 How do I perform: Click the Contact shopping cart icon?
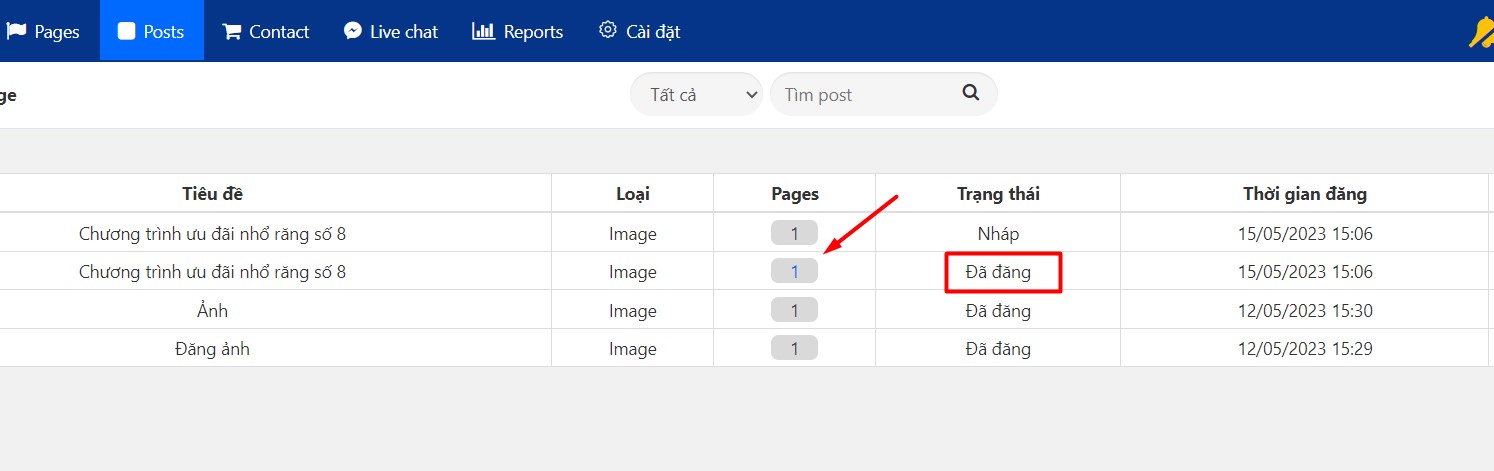[232, 31]
